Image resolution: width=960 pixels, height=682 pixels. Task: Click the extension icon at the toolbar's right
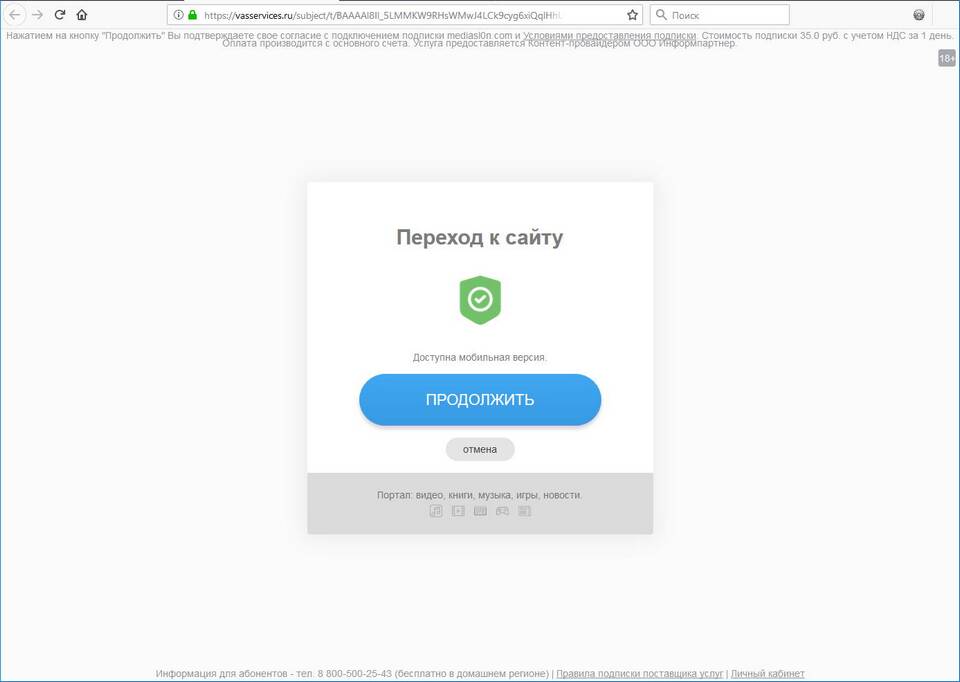point(918,15)
